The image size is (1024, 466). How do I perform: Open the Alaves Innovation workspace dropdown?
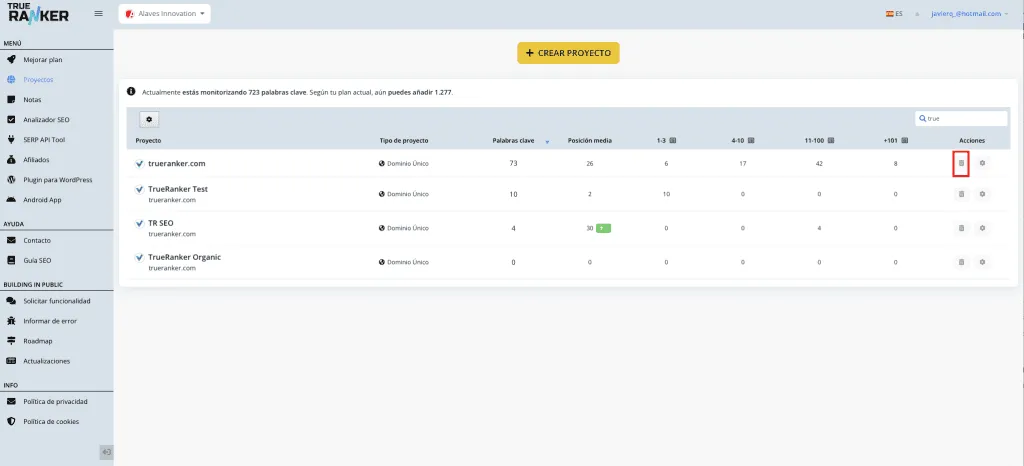[165, 14]
